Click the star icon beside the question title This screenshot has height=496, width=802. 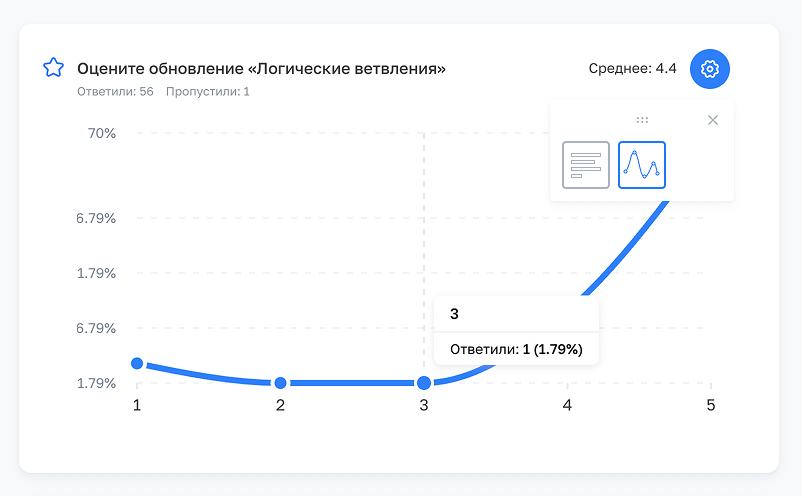click(x=53, y=68)
